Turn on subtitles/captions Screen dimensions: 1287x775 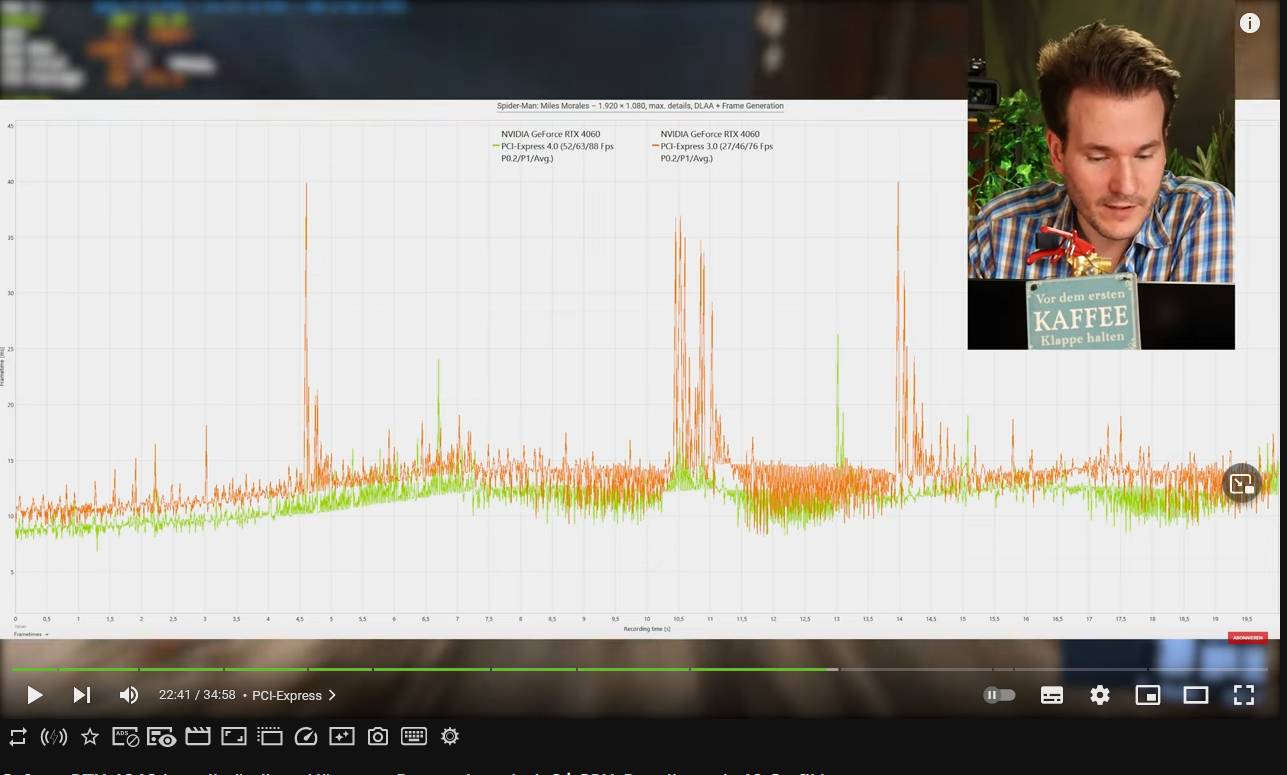pos(1052,695)
